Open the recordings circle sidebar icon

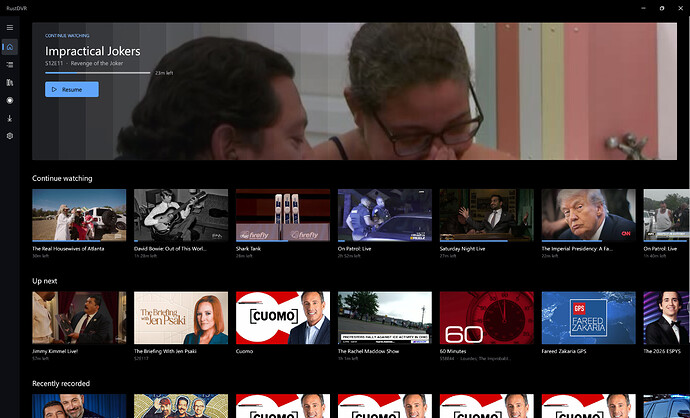tap(10, 100)
